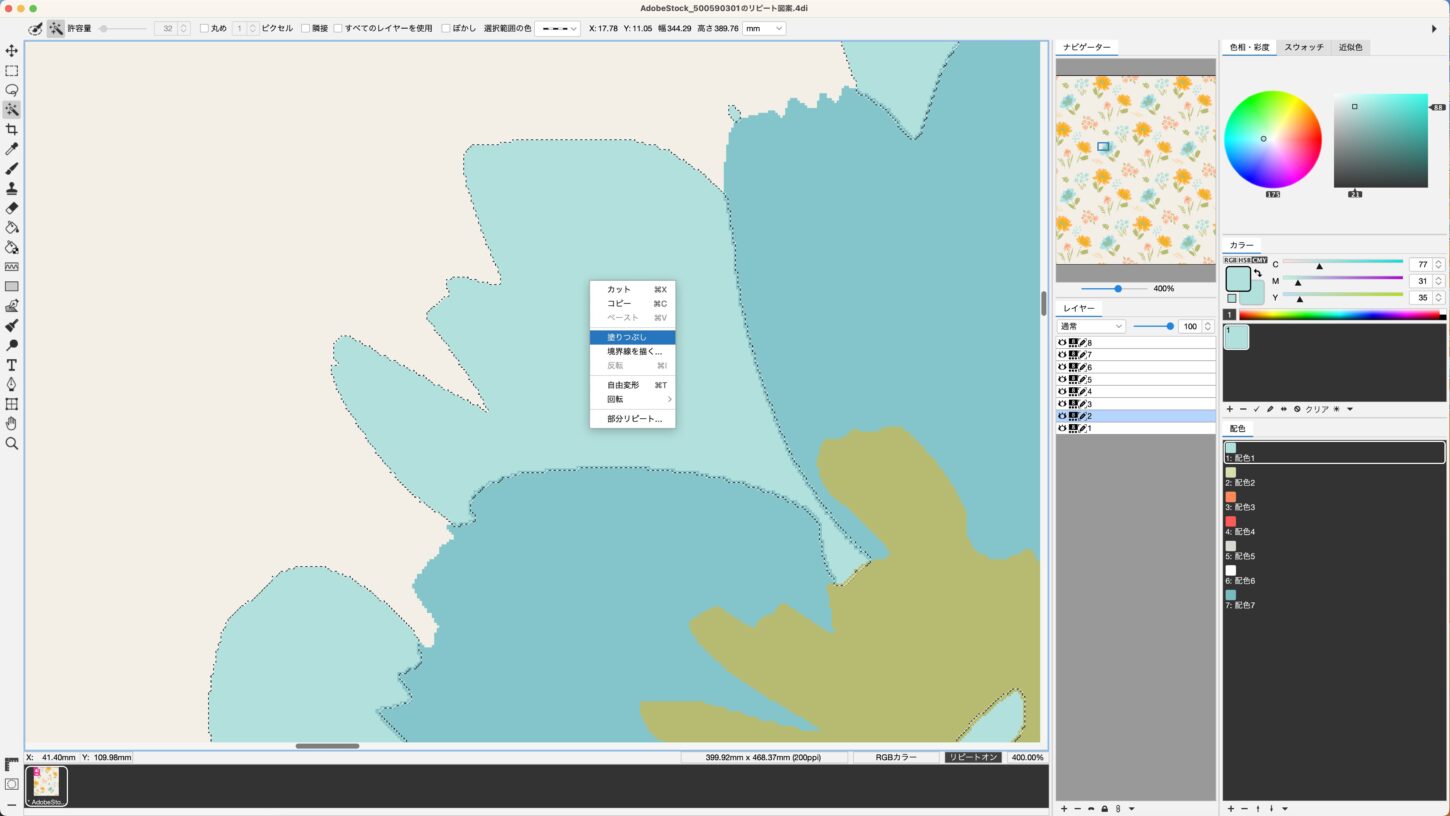
Task: Open the 選択範囲の色 line style dropdown
Action: pos(557,29)
